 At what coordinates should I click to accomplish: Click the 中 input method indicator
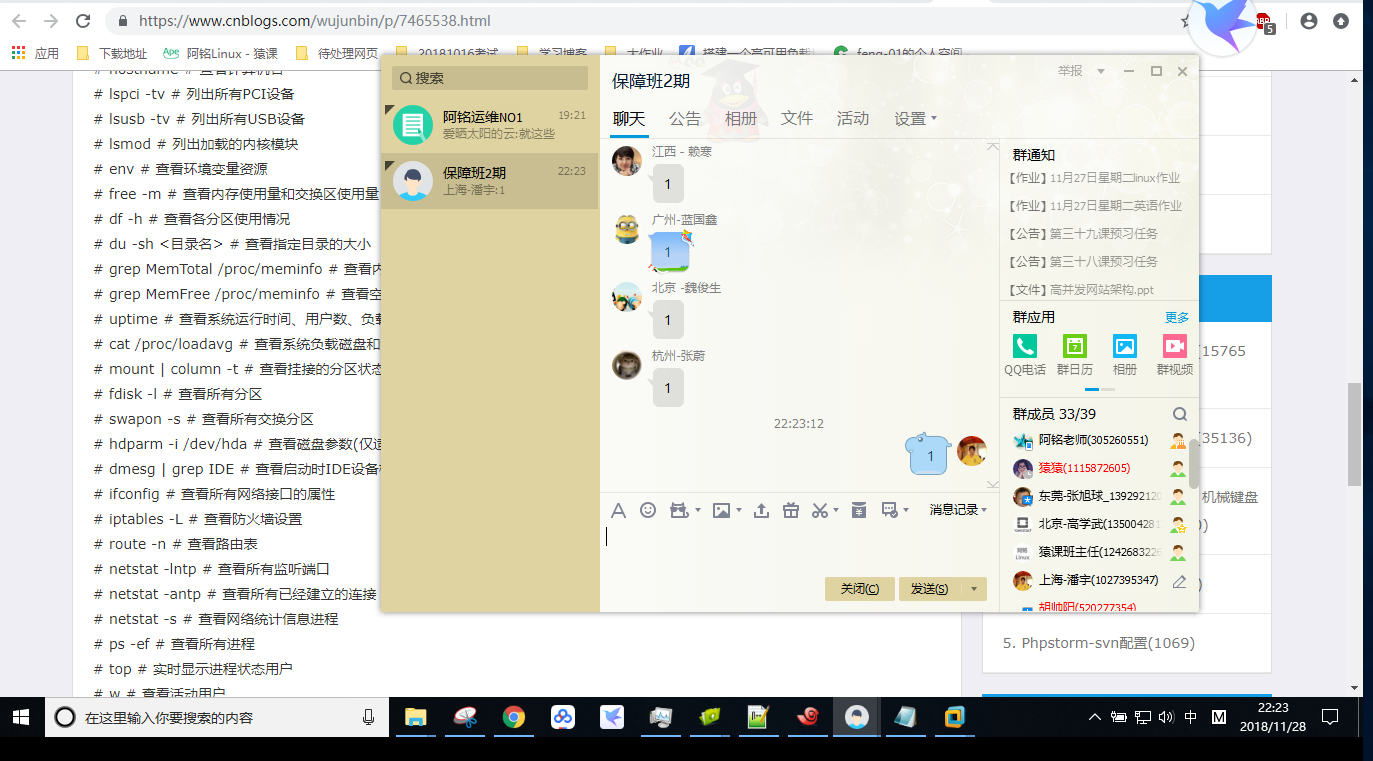point(1191,717)
